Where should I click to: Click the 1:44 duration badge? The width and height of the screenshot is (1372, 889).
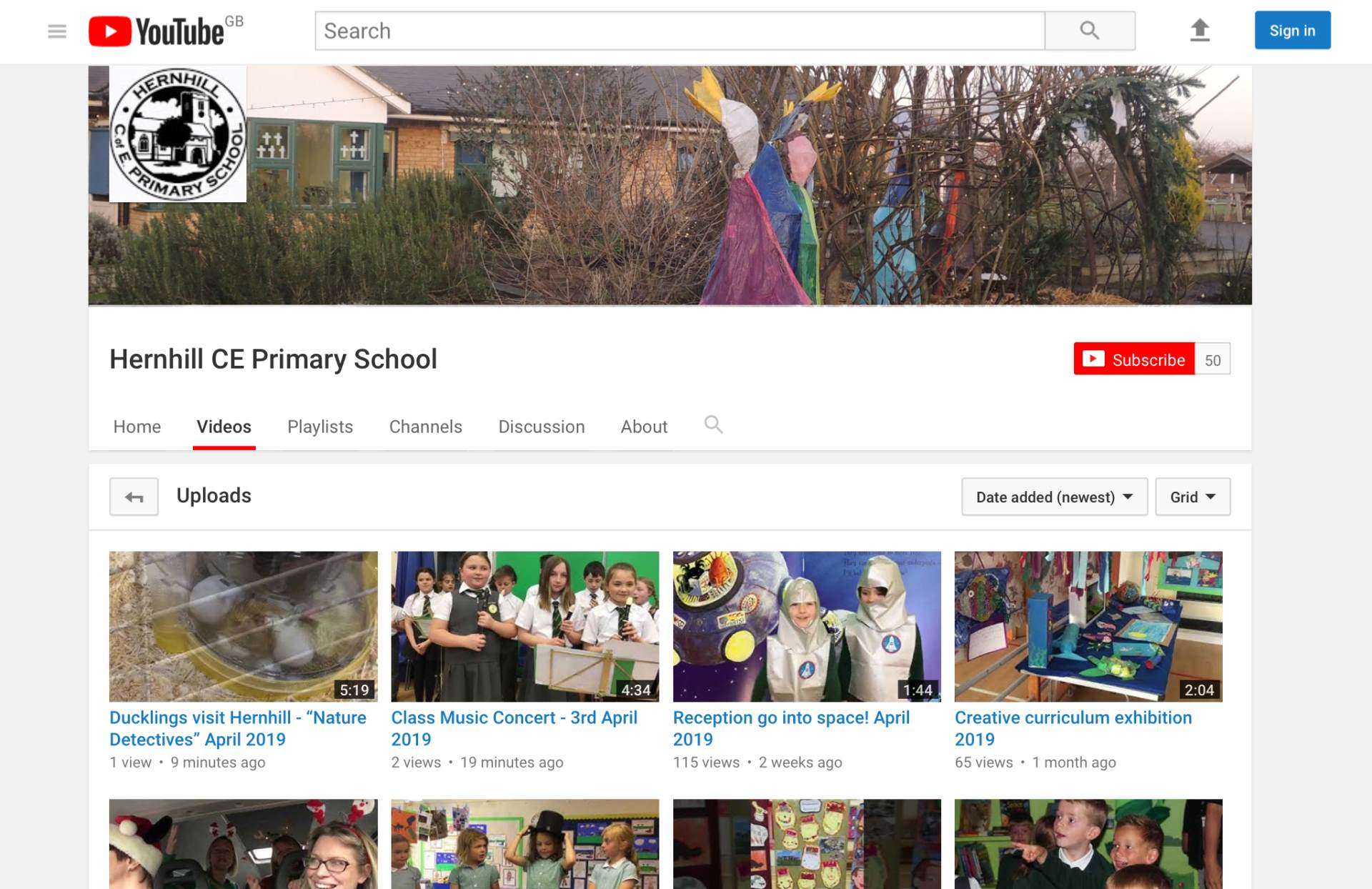[918, 690]
